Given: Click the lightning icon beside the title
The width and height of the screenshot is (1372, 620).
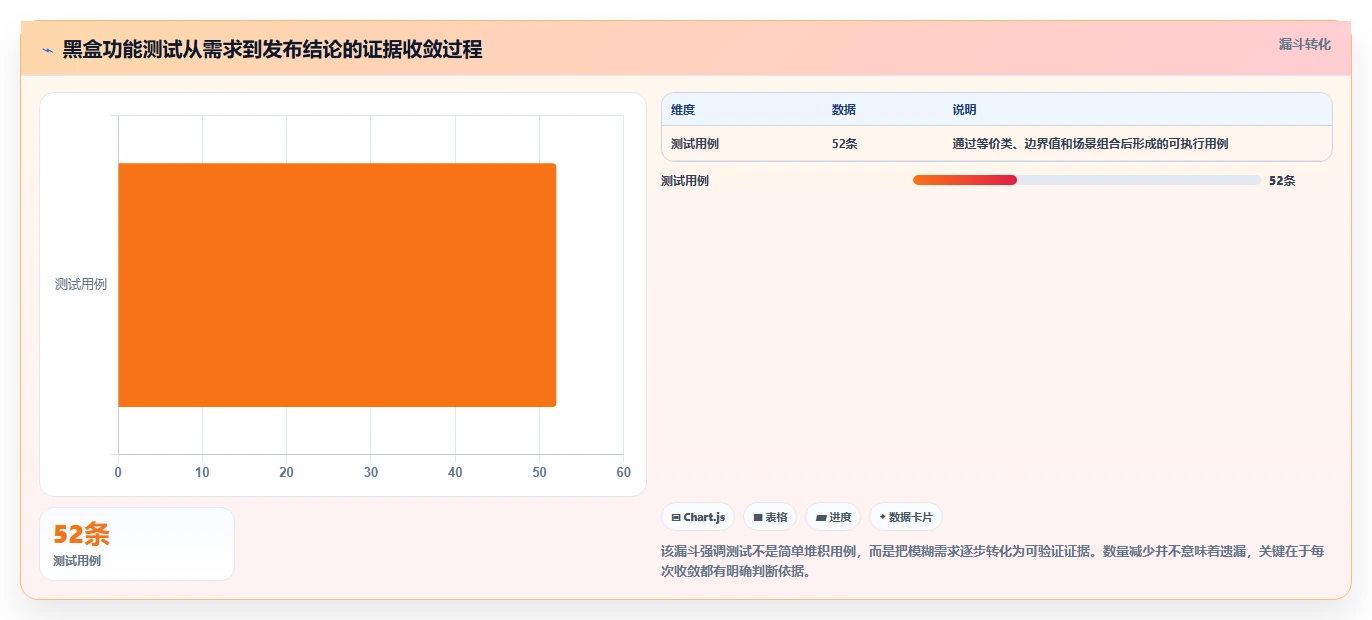Looking at the screenshot, I should tap(47, 50).
